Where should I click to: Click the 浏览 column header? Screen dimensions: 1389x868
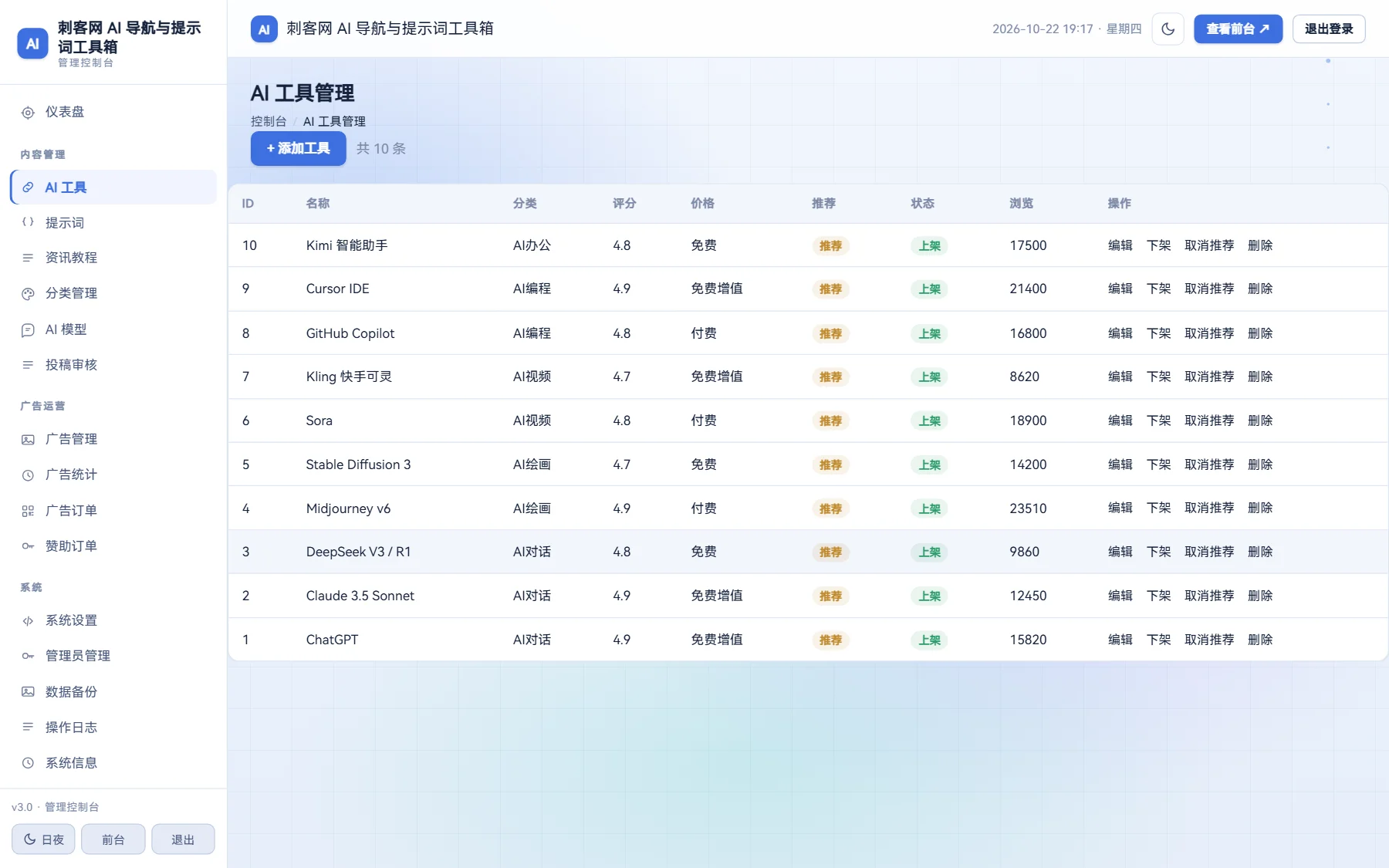pyautogui.click(x=1021, y=204)
